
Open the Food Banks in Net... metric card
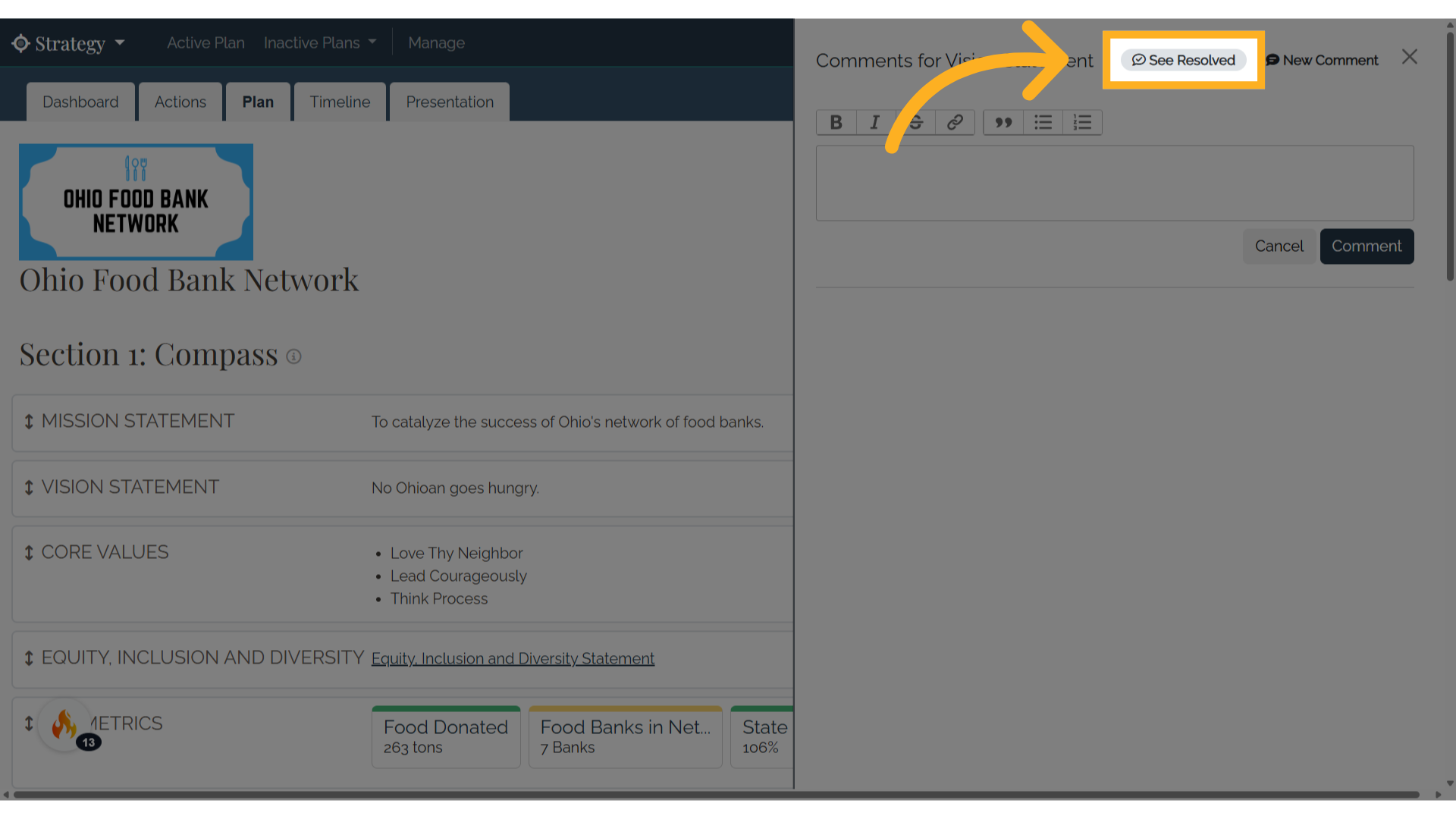[625, 736]
